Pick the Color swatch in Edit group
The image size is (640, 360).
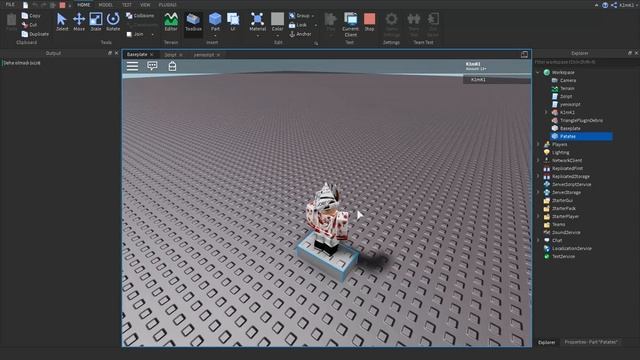coord(278,18)
